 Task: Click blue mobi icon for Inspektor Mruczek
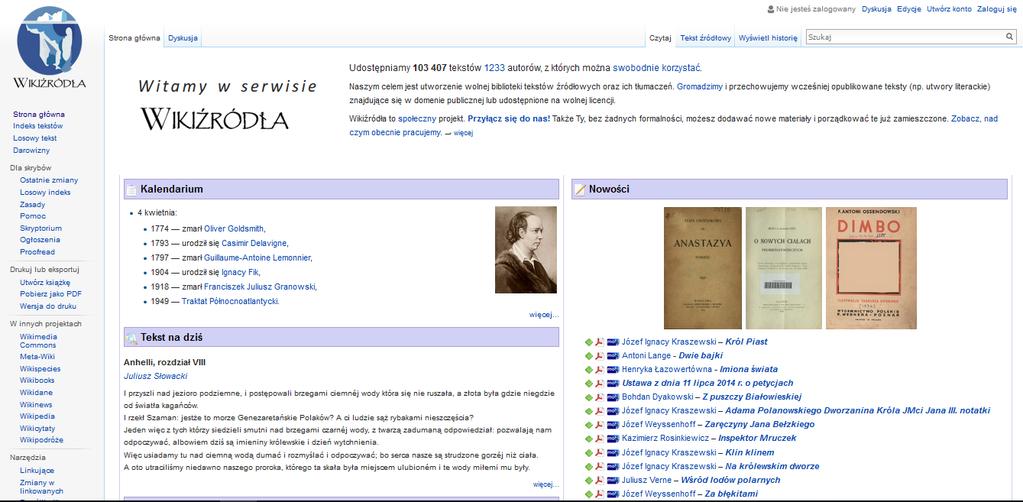(613, 439)
